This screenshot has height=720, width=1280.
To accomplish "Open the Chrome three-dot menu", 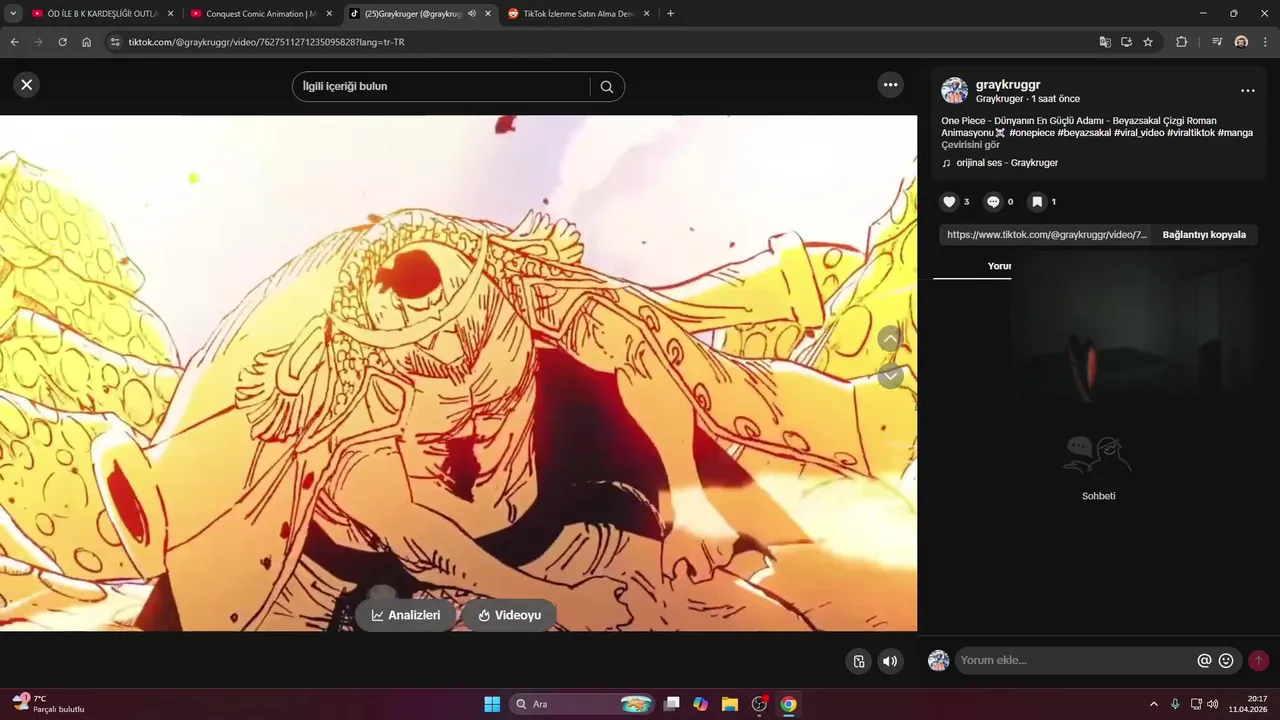I will coord(1265,42).
